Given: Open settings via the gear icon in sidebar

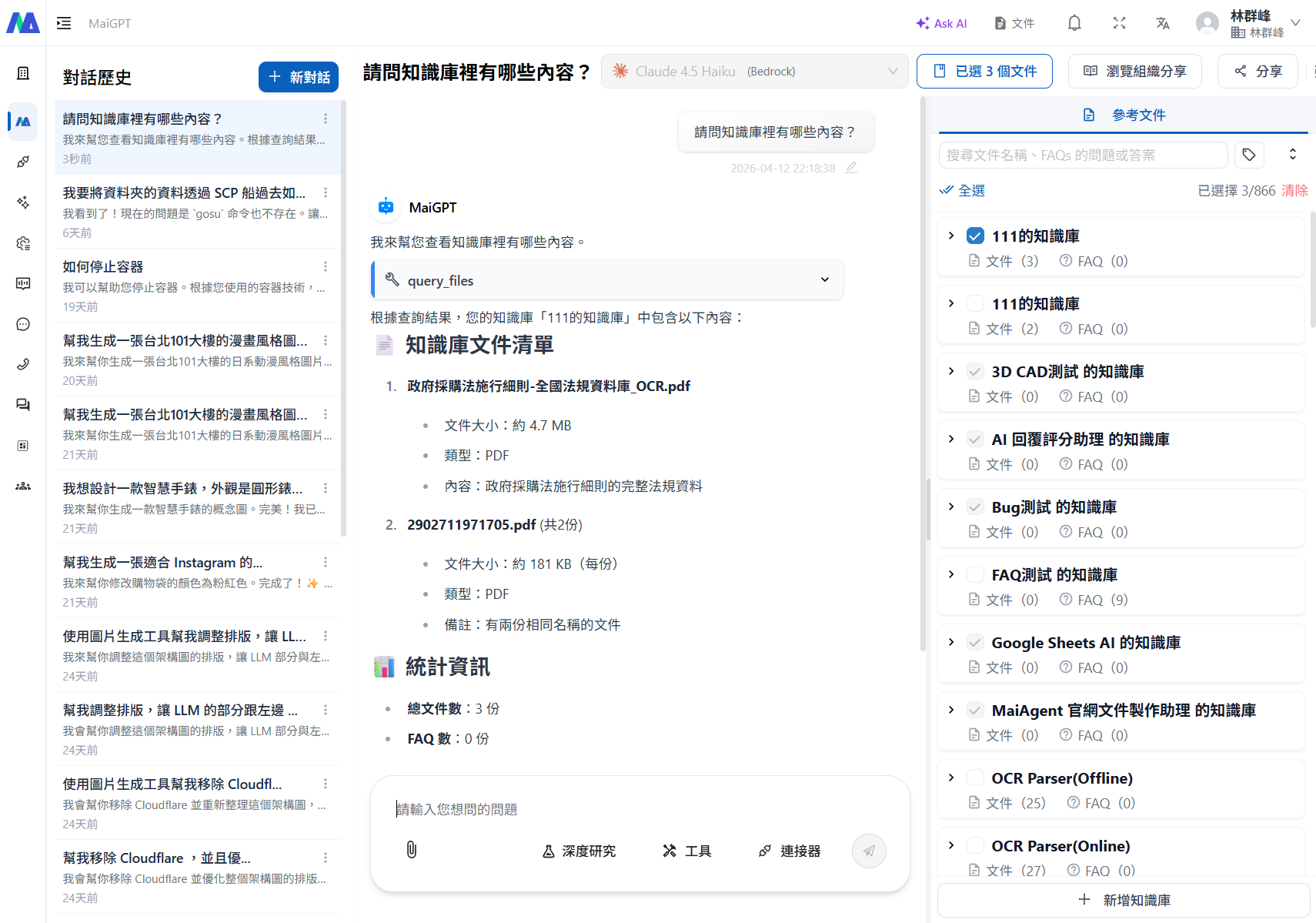Looking at the screenshot, I should (x=22, y=243).
